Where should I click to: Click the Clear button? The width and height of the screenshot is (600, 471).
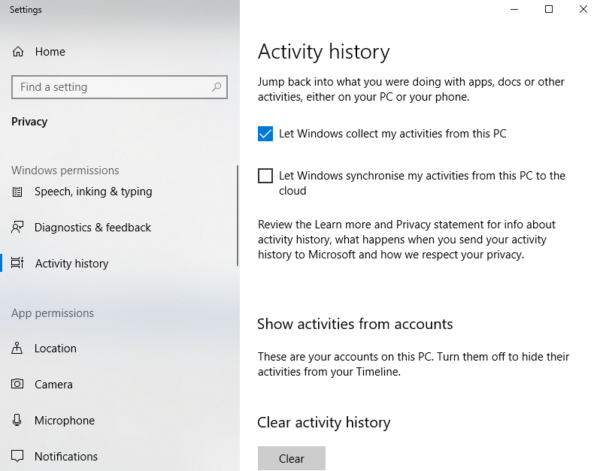(x=292, y=458)
